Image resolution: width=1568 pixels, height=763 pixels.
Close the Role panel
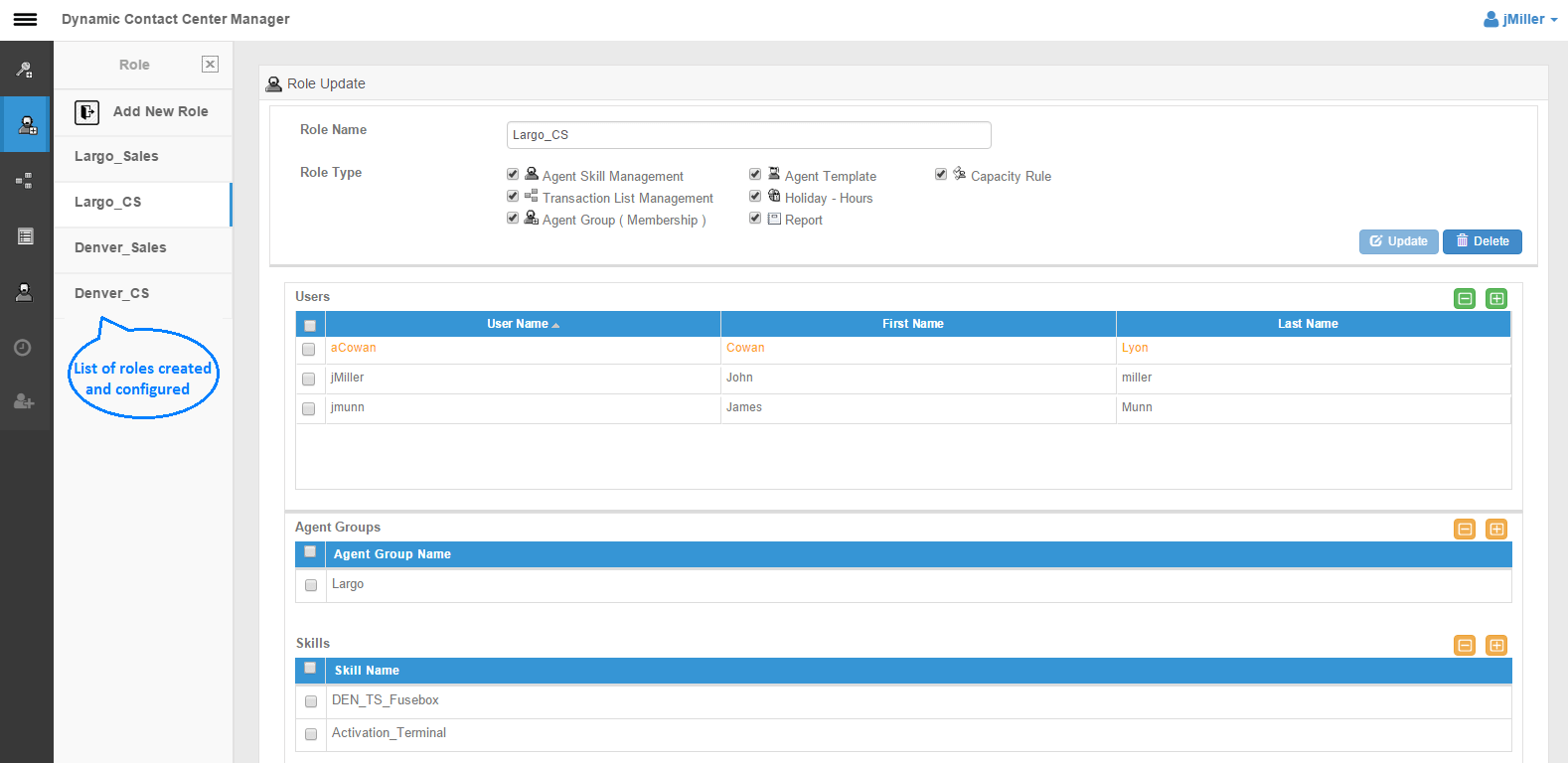pos(210,65)
